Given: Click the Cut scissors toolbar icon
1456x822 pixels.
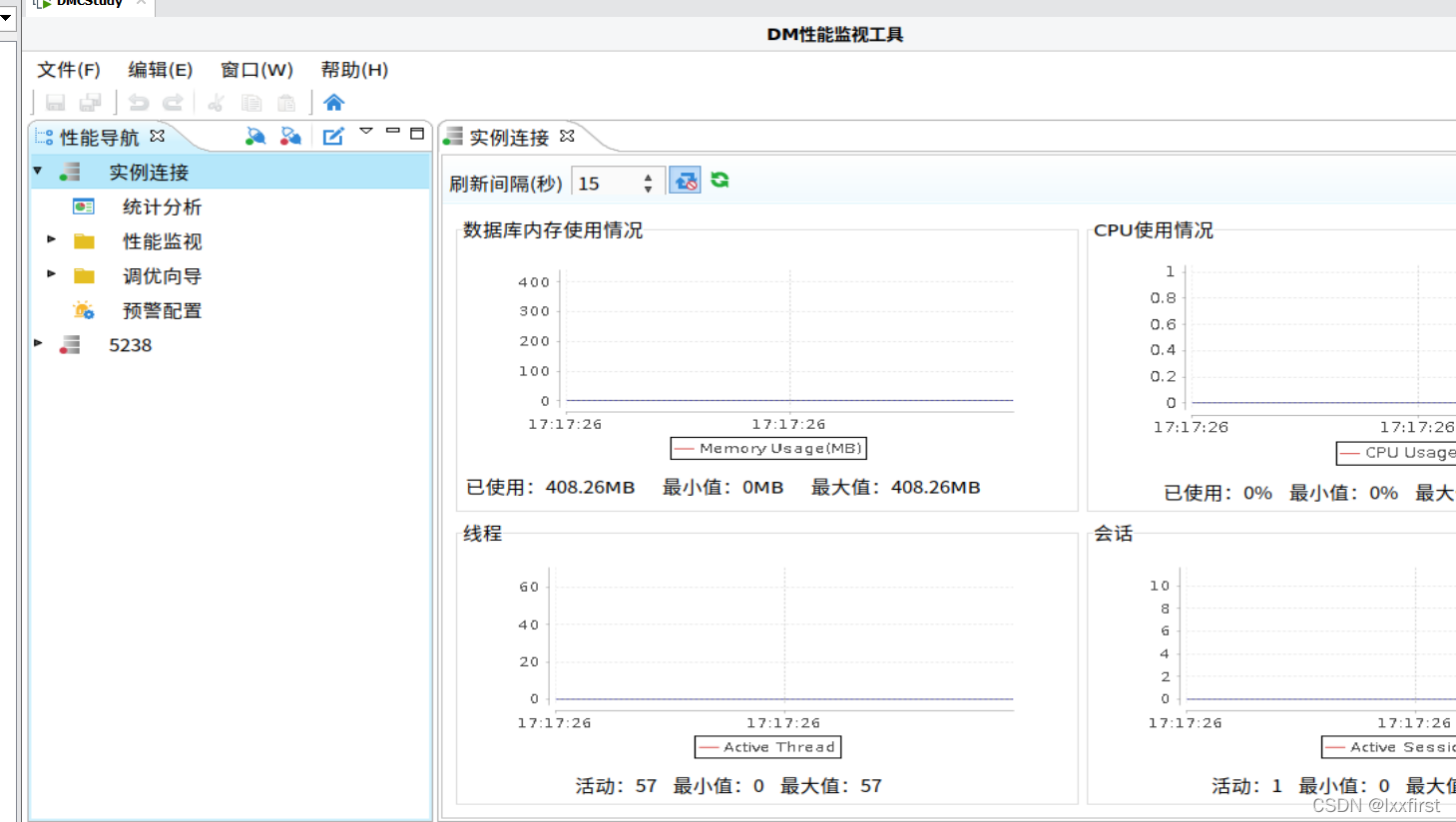Looking at the screenshot, I should tap(216, 102).
